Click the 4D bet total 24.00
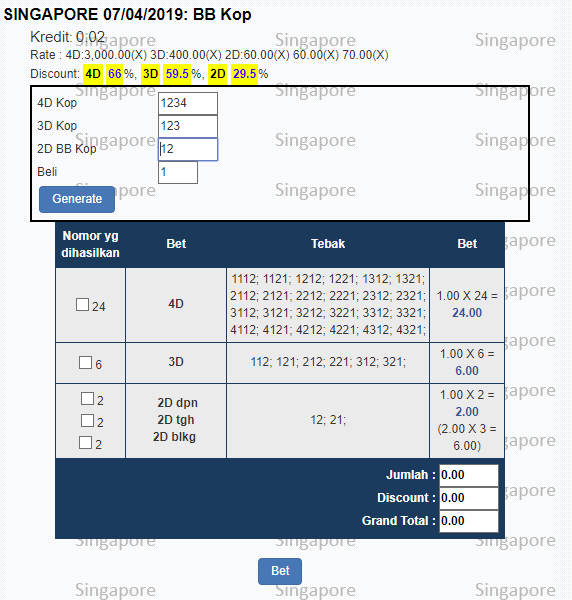The image size is (572, 600). pyautogui.click(x=467, y=313)
